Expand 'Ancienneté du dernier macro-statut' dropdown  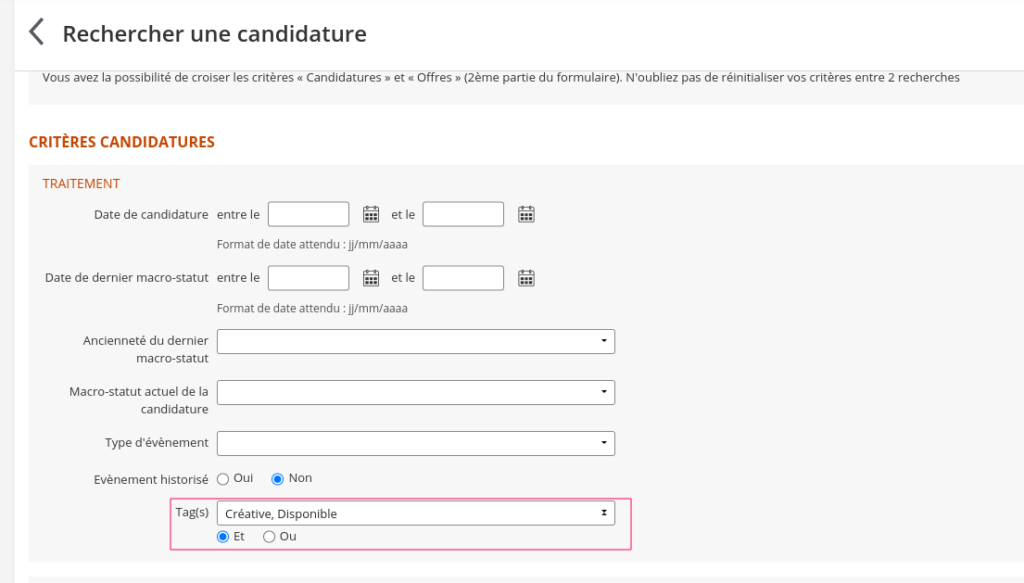click(x=415, y=342)
